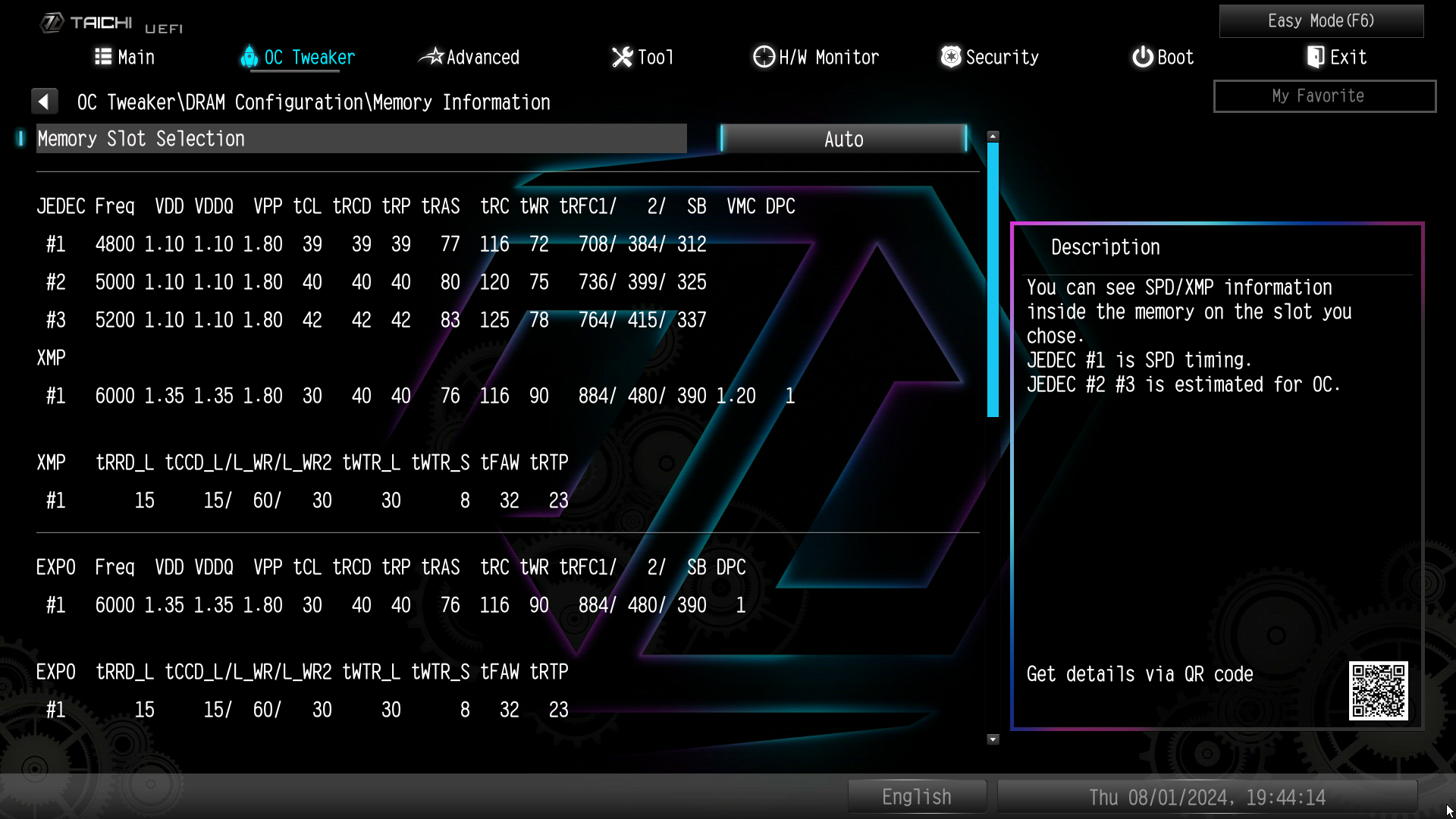
Task: Switch to Easy Mode (F6)
Action: coord(1320,21)
